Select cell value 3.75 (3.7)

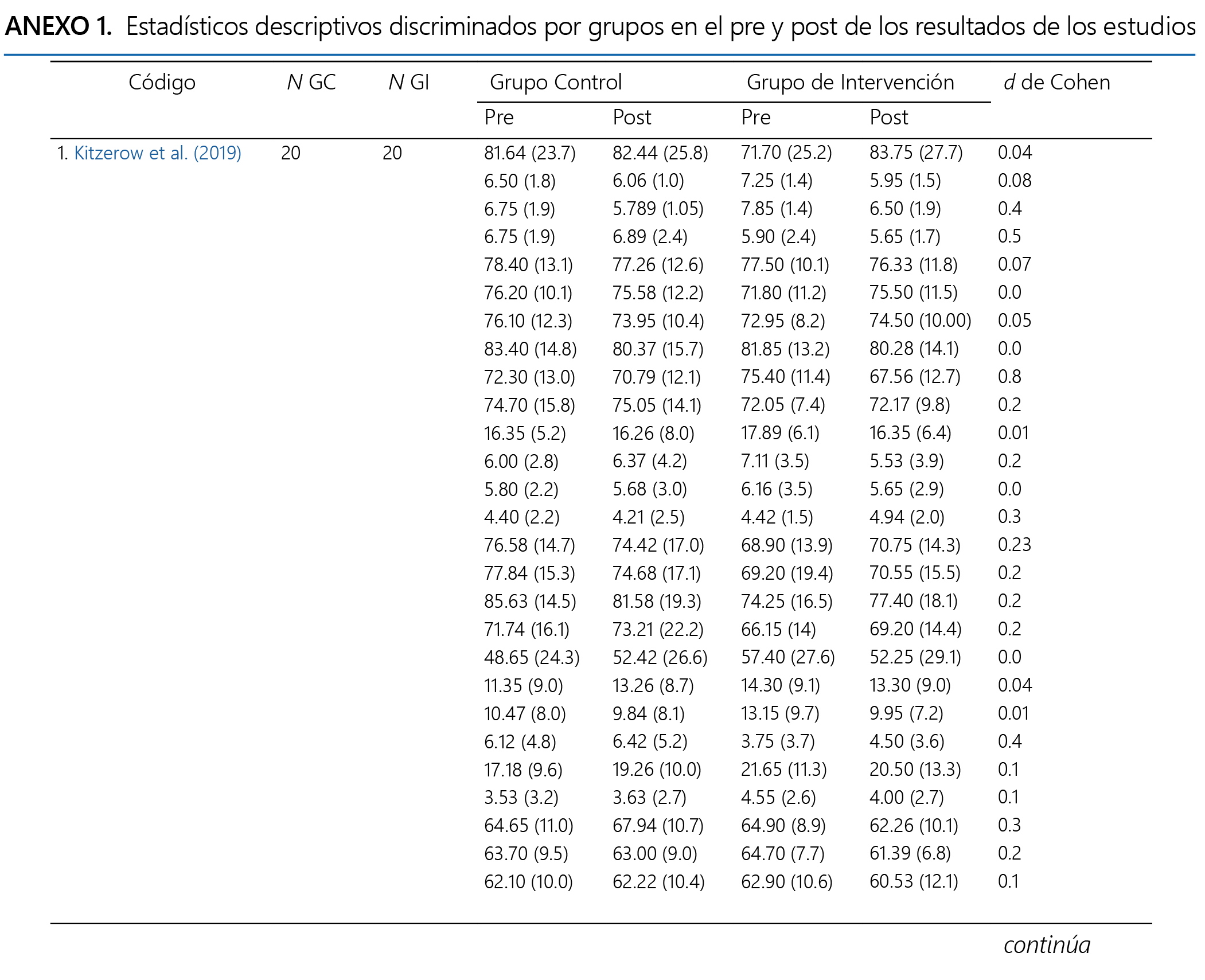tap(778, 742)
